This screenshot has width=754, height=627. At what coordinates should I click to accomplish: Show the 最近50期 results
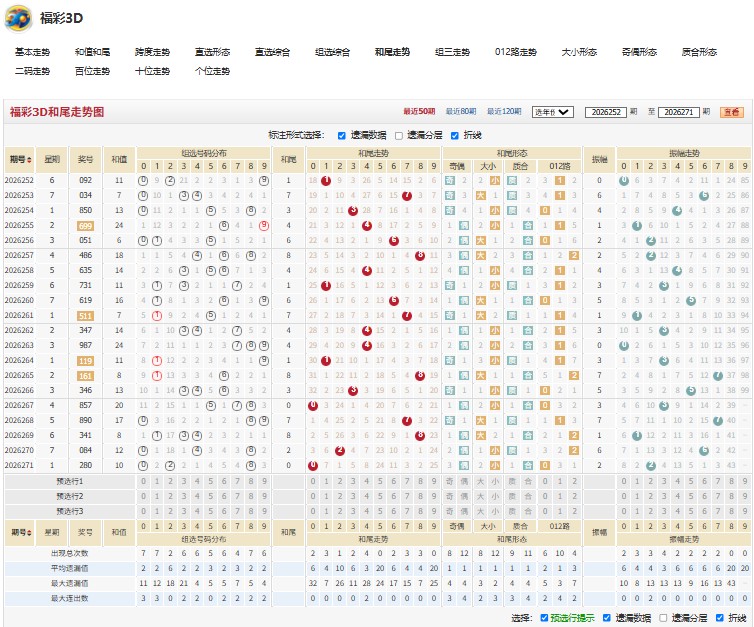[x=419, y=112]
